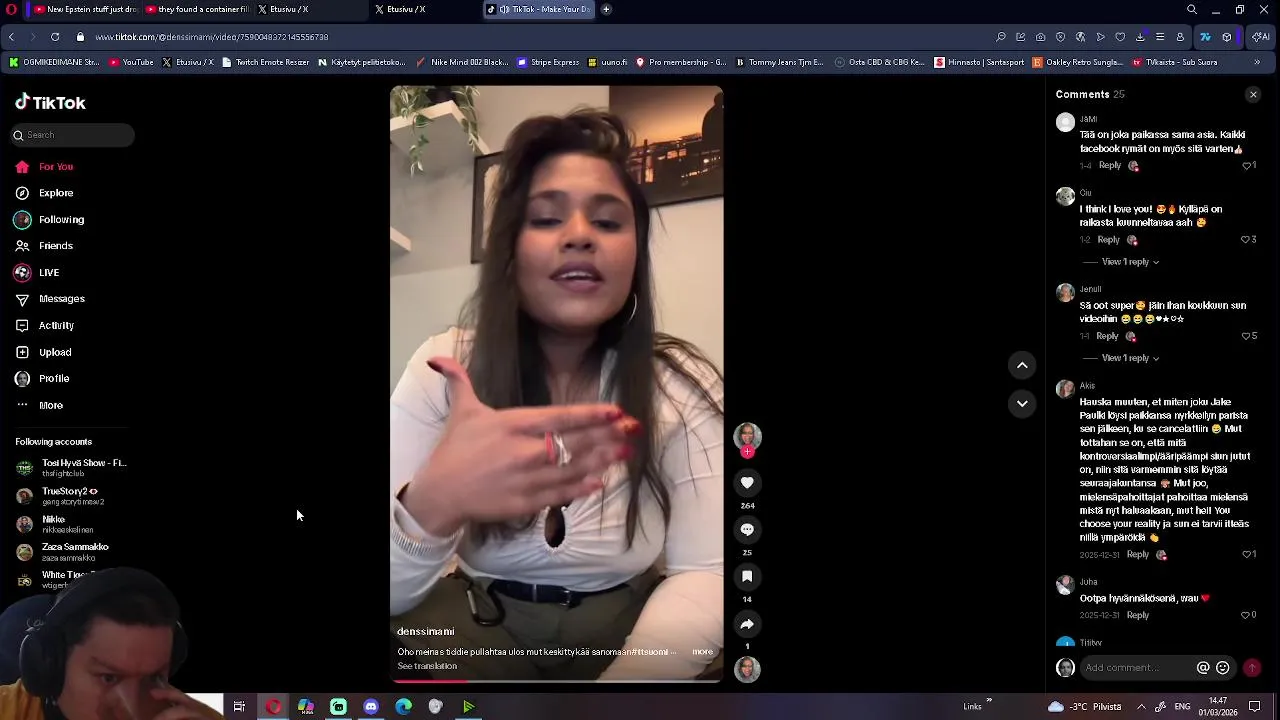Screen dimensions: 1280x720
Task: Insert a mention with the @ icon
Action: click(x=1203, y=668)
